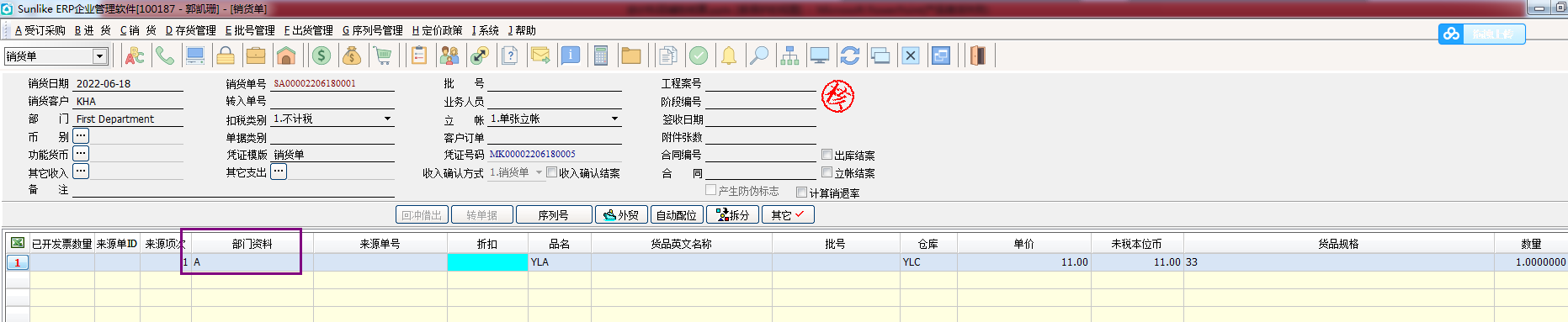Open the G 序列号管理 menu
The height and width of the screenshot is (322, 1568).
pyautogui.click(x=372, y=30)
